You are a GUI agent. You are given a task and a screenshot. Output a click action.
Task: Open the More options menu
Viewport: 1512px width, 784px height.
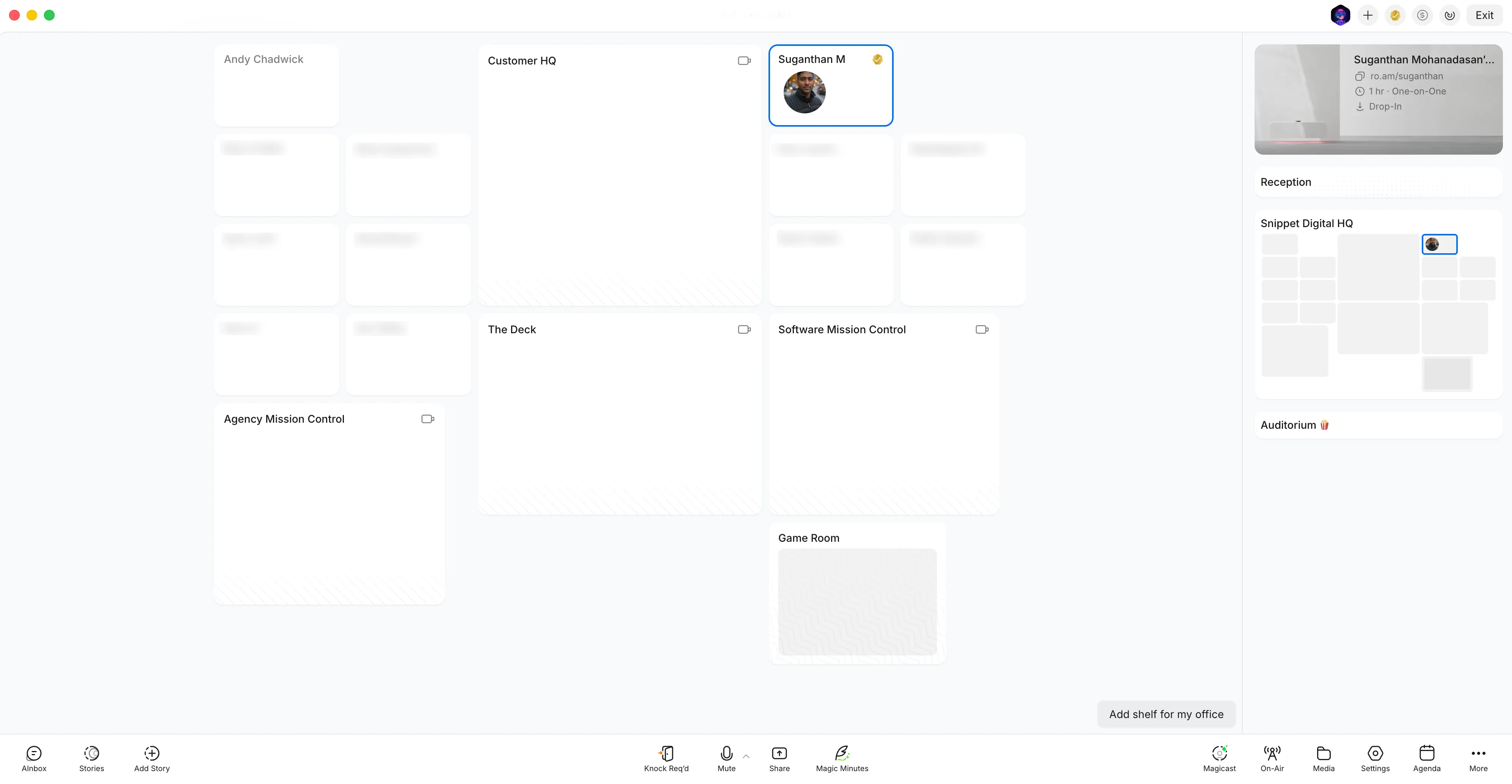pyautogui.click(x=1478, y=753)
